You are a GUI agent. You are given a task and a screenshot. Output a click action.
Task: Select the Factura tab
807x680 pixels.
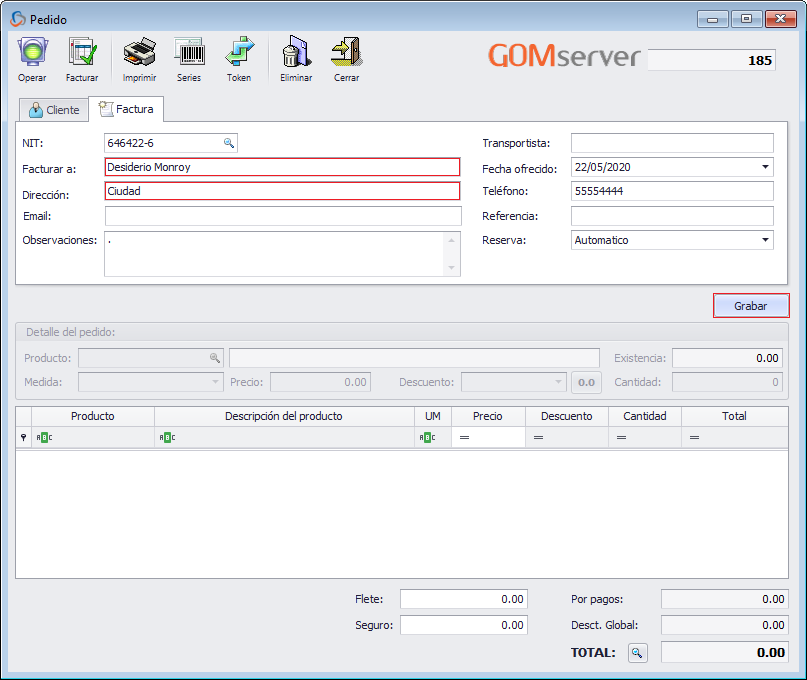[x=126, y=109]
